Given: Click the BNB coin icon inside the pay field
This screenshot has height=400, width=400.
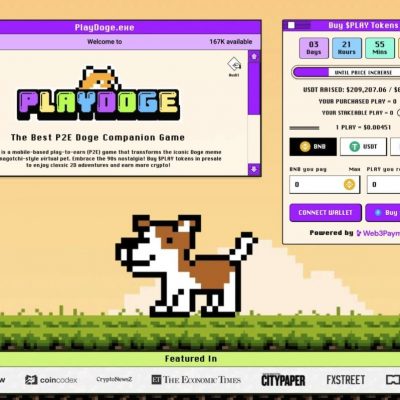Looking at the screenshot, I should click(x=349, y=184).
